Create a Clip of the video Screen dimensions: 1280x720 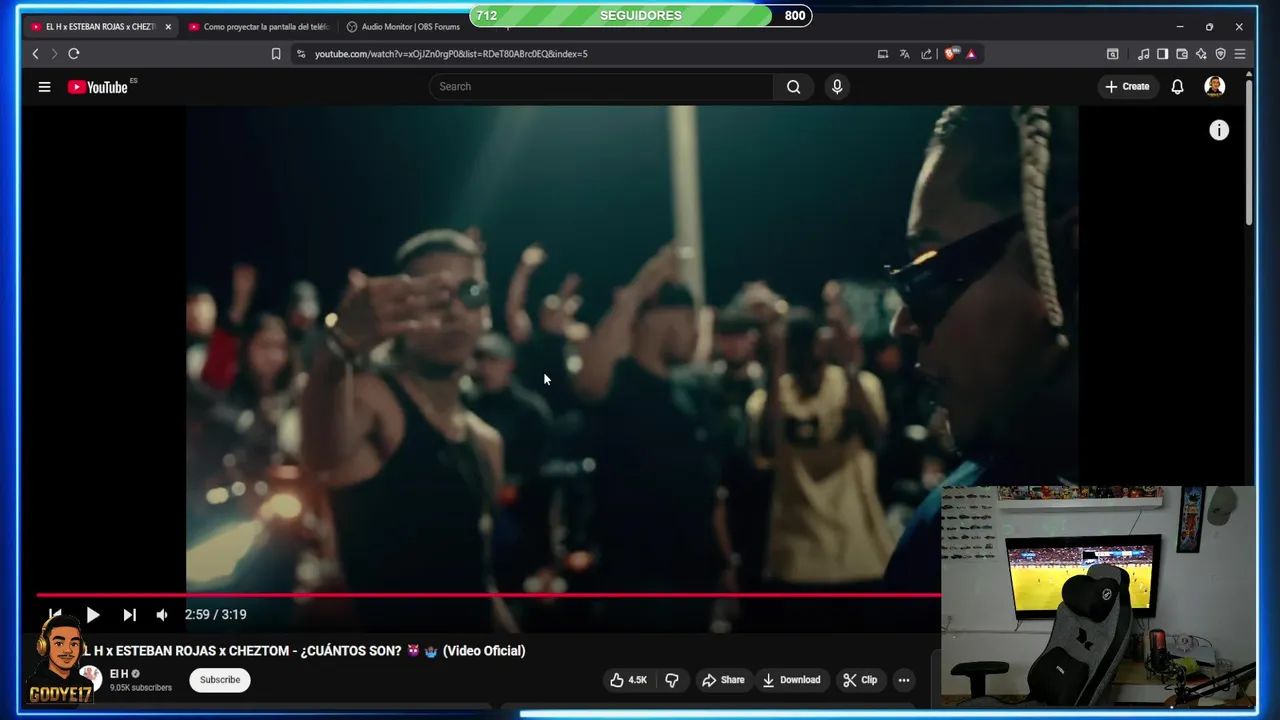pyautogui.click(x=860, y=680)
